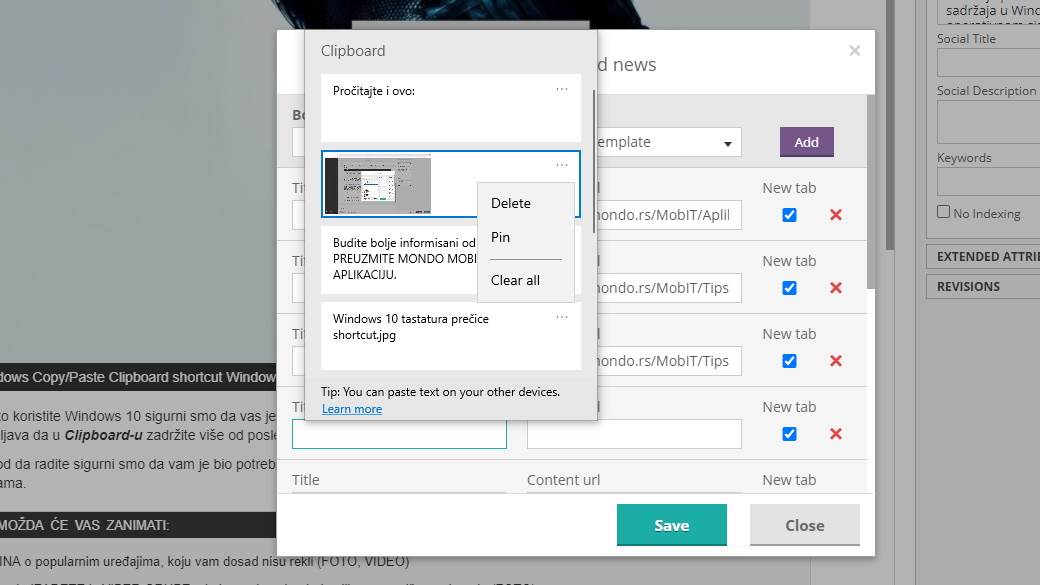
Task: Remove the first row with the MobIT/Aplil URL
Action: 836,215
